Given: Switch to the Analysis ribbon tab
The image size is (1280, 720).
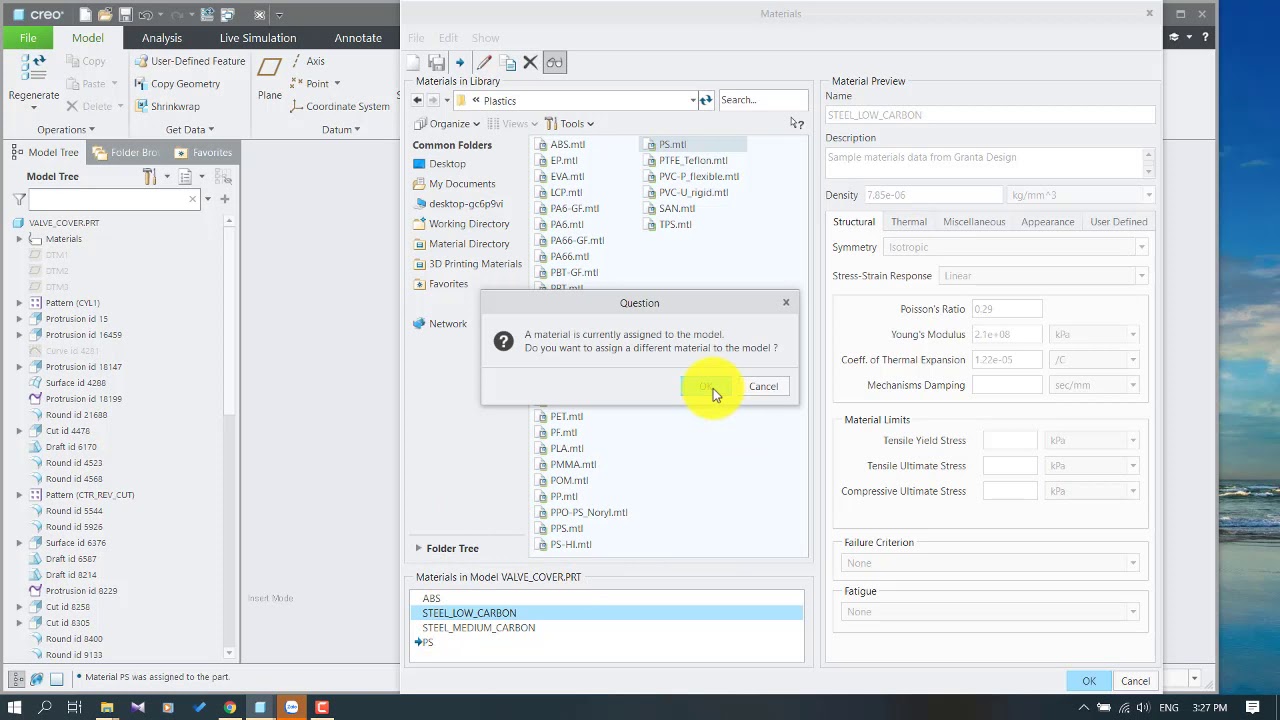Looking at the screenshot, I should click(162, 38).
